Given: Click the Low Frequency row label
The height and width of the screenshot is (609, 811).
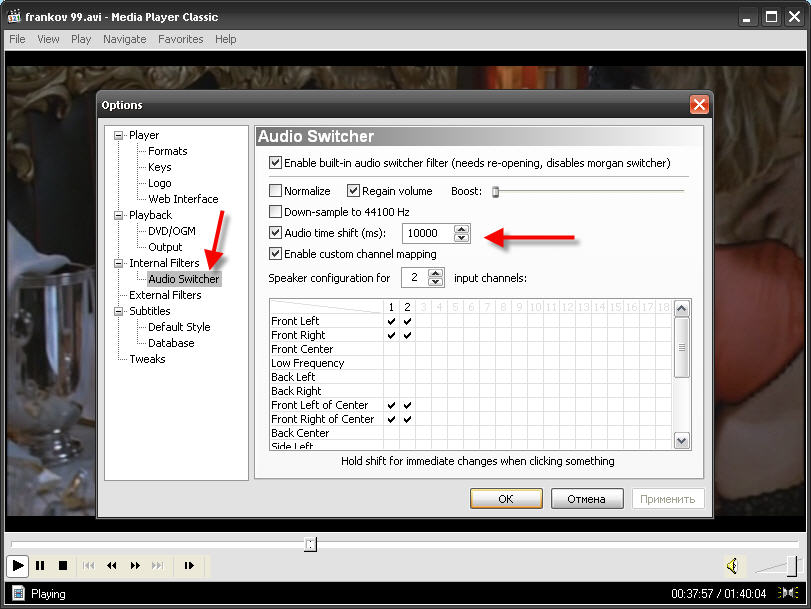Looking at the screenshot, I should point(307,363).
